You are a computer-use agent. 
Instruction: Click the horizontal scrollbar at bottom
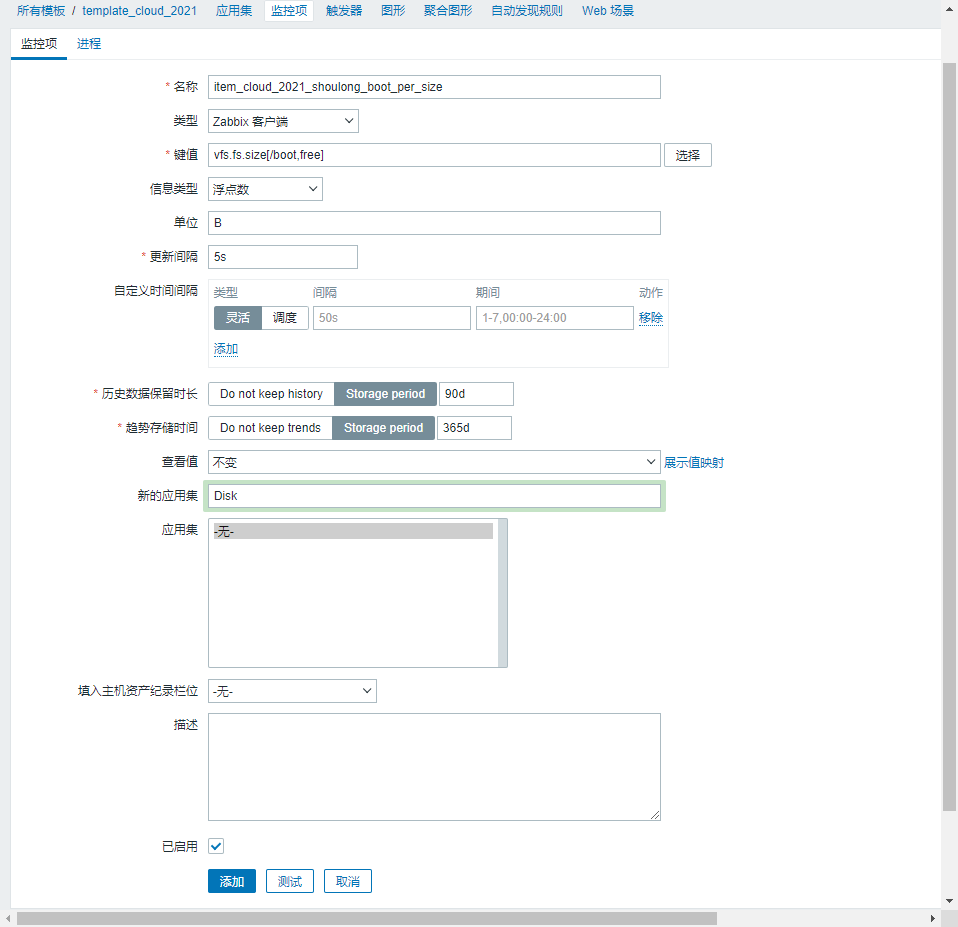pos(367,918)
